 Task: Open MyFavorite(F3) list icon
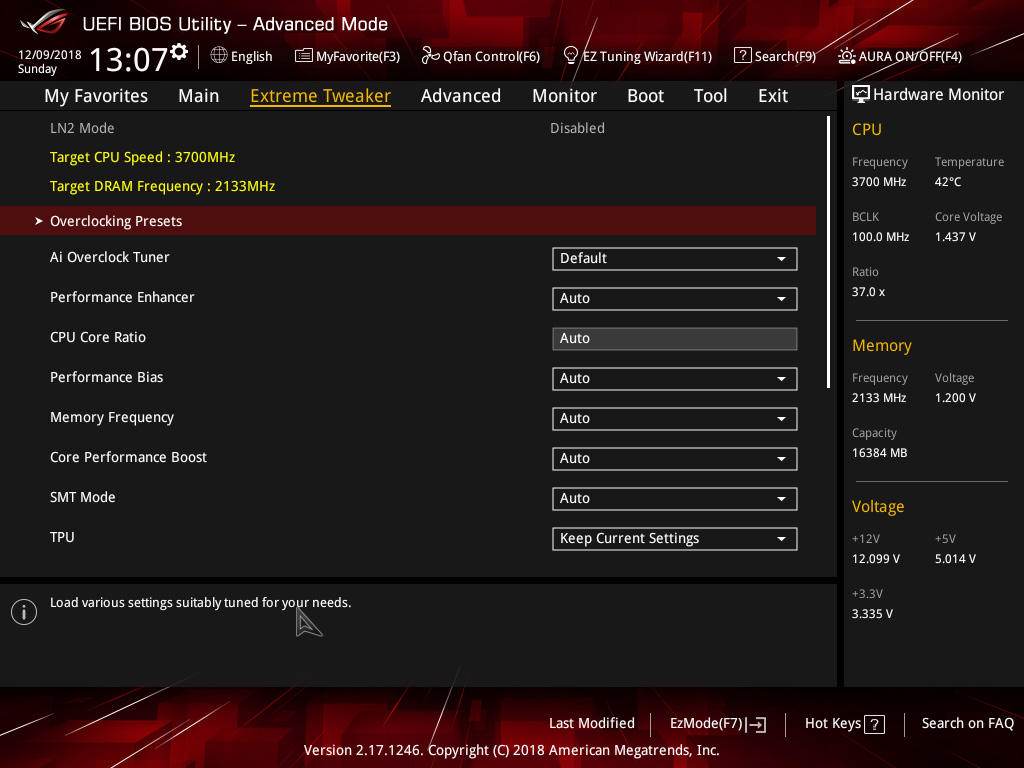point(304,56)
